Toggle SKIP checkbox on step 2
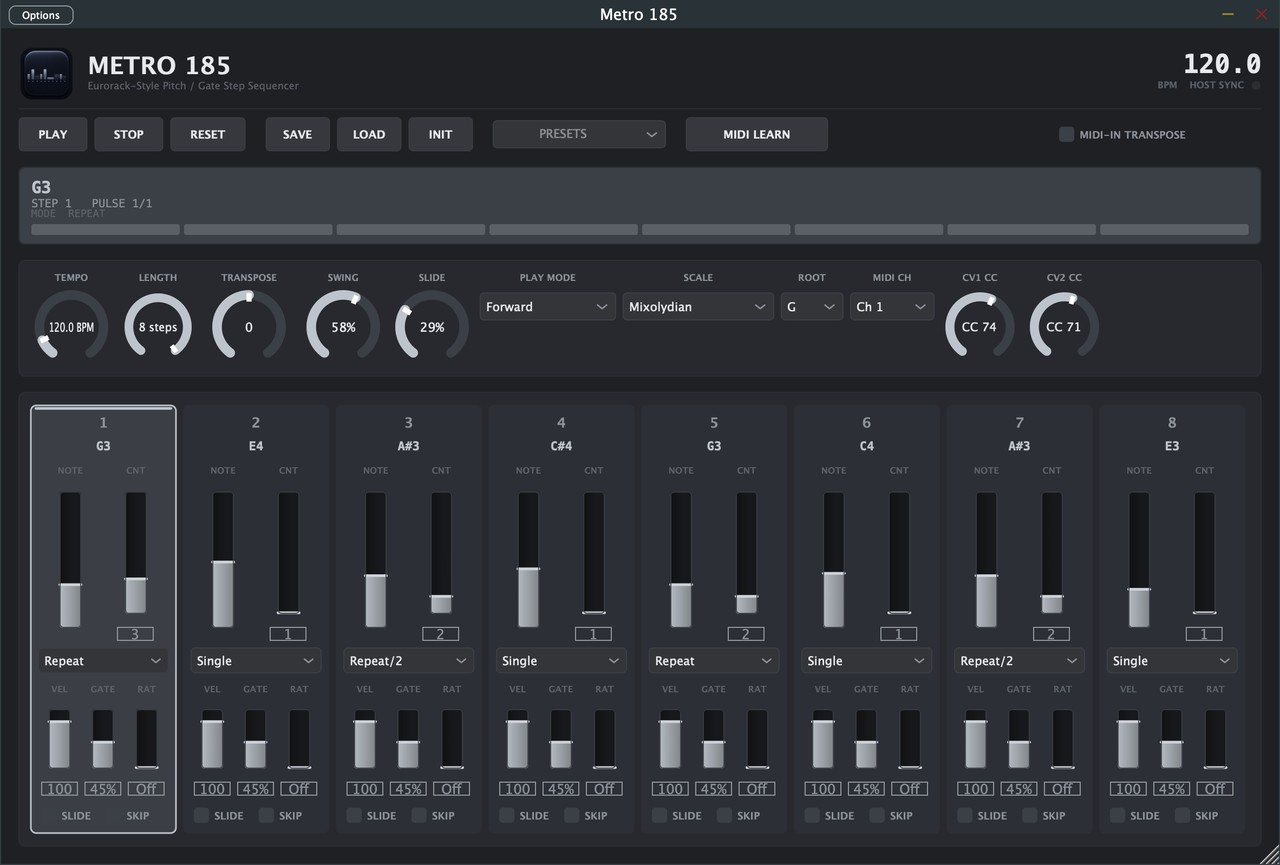1280x865 pixels. 267,815
